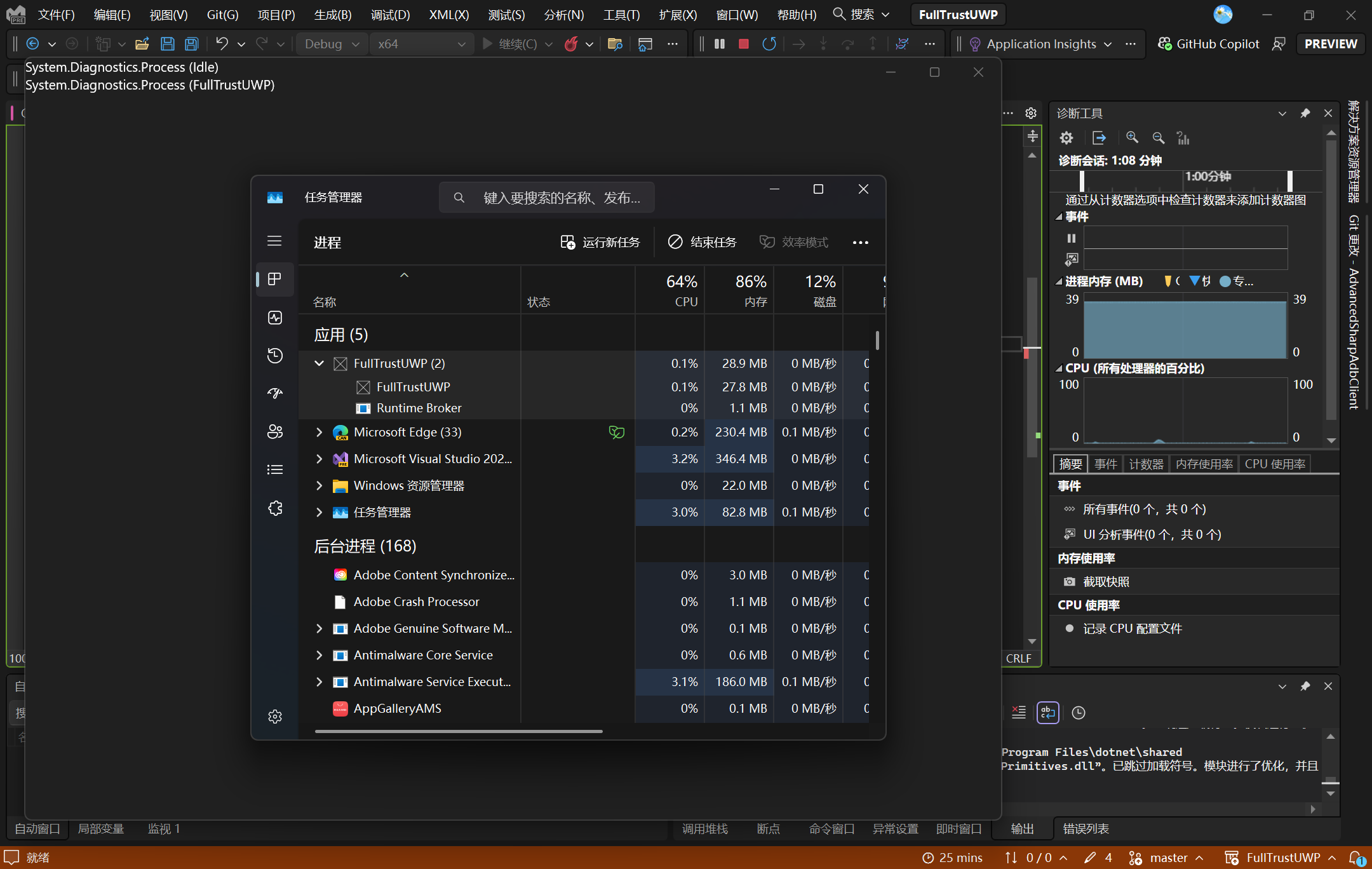Open the x64 platform dropdown
Screen dimensions: 1372x869
click(422, 44)
